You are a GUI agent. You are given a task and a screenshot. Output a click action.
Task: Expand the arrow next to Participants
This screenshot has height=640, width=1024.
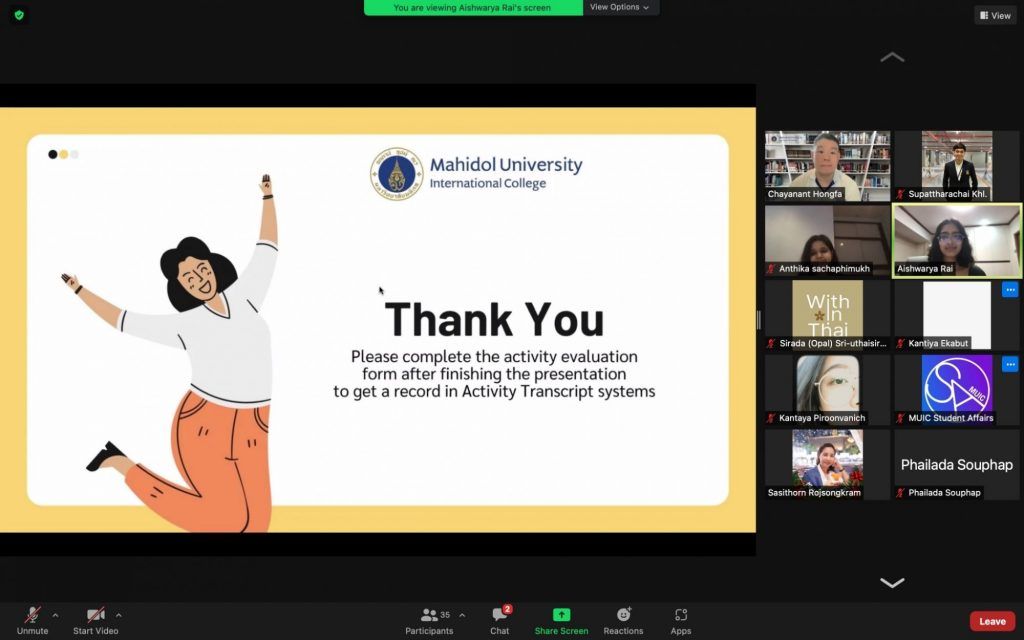462,615
